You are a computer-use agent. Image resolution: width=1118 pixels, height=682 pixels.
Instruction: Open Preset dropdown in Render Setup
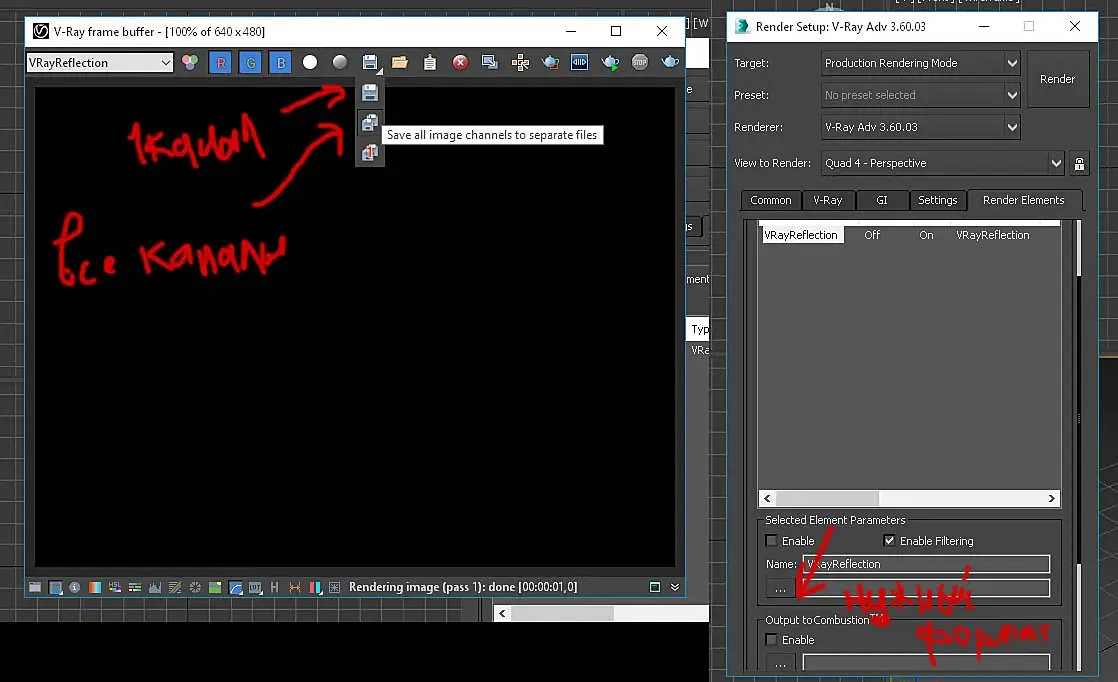coord(920,95)
